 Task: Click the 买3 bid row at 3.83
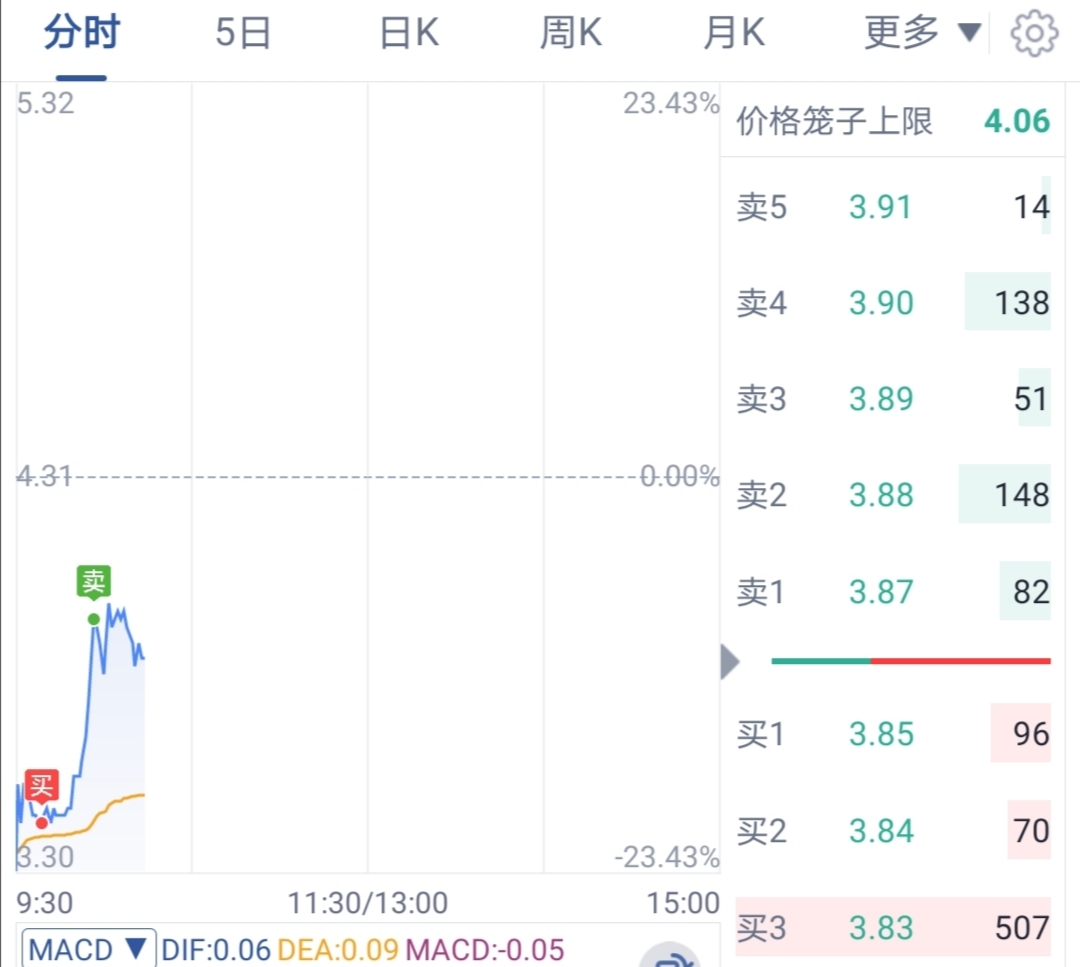pyautogui.click(x=893, y=927)
